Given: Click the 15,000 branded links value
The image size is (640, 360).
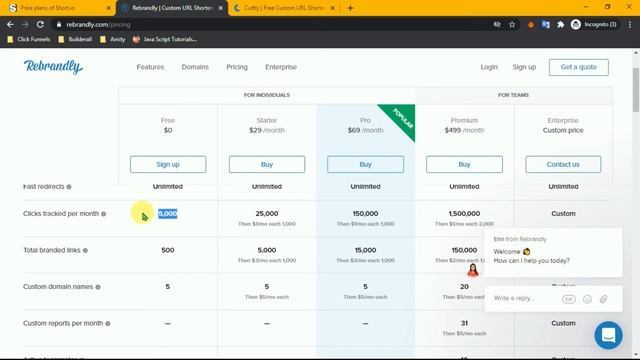Looking at the screenshot, I should [365, 250].
